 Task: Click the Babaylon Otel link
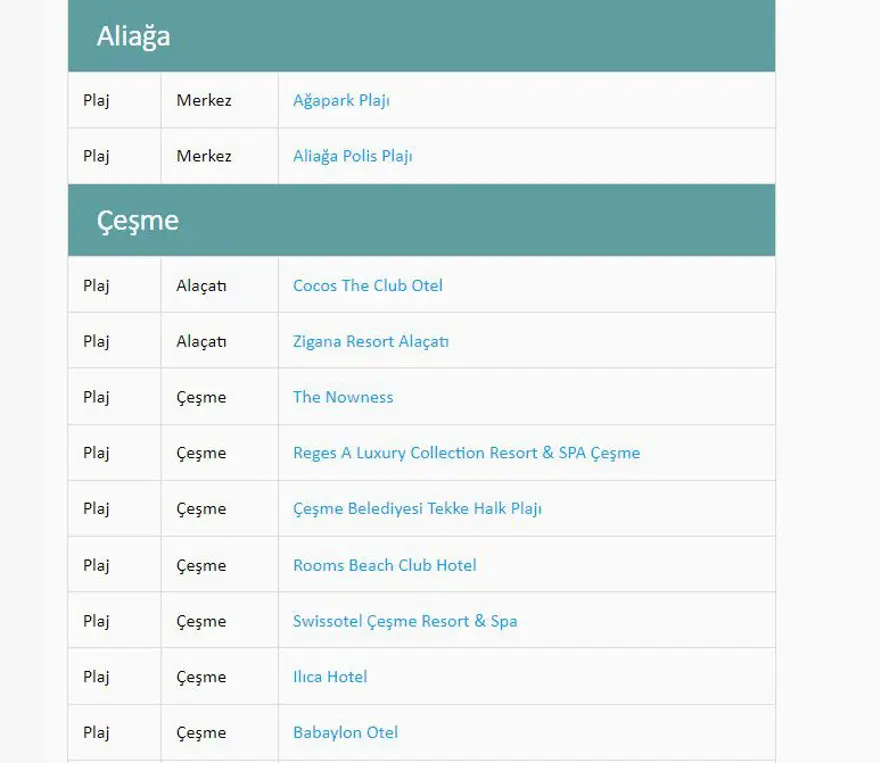[345, 733]
